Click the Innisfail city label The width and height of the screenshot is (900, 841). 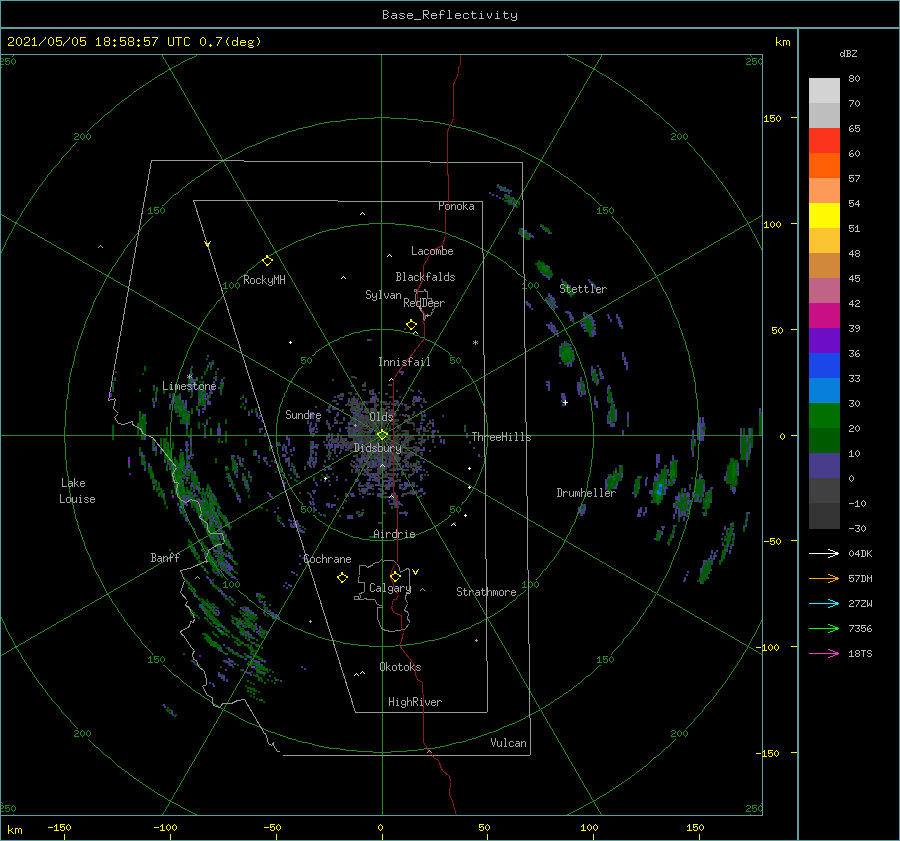405,362
